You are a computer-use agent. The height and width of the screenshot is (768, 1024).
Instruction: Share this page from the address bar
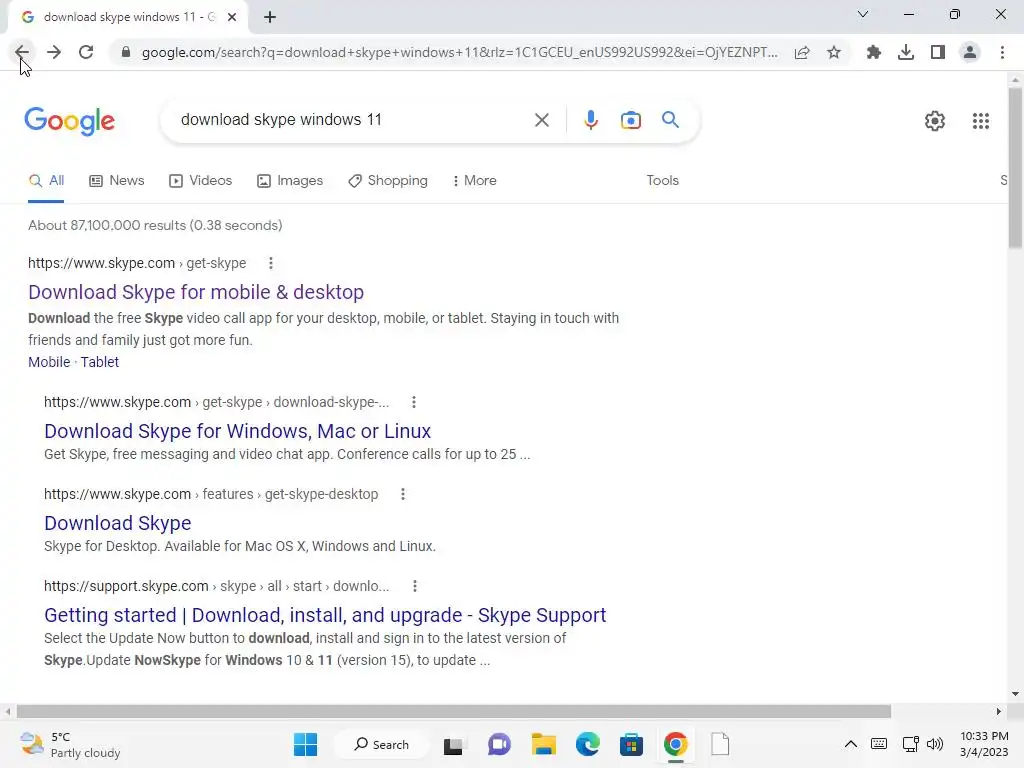(x=802, y=52)
